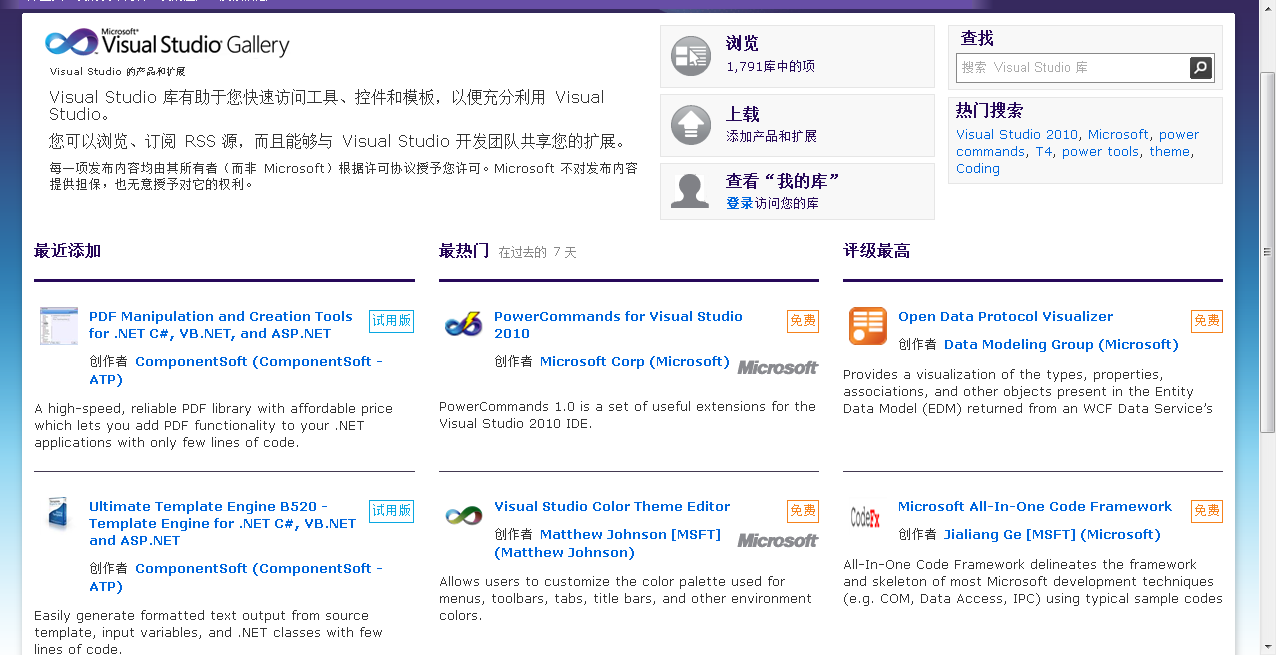
Task: Click the 最热门 section heading
Action: click(x=464, y=250)
